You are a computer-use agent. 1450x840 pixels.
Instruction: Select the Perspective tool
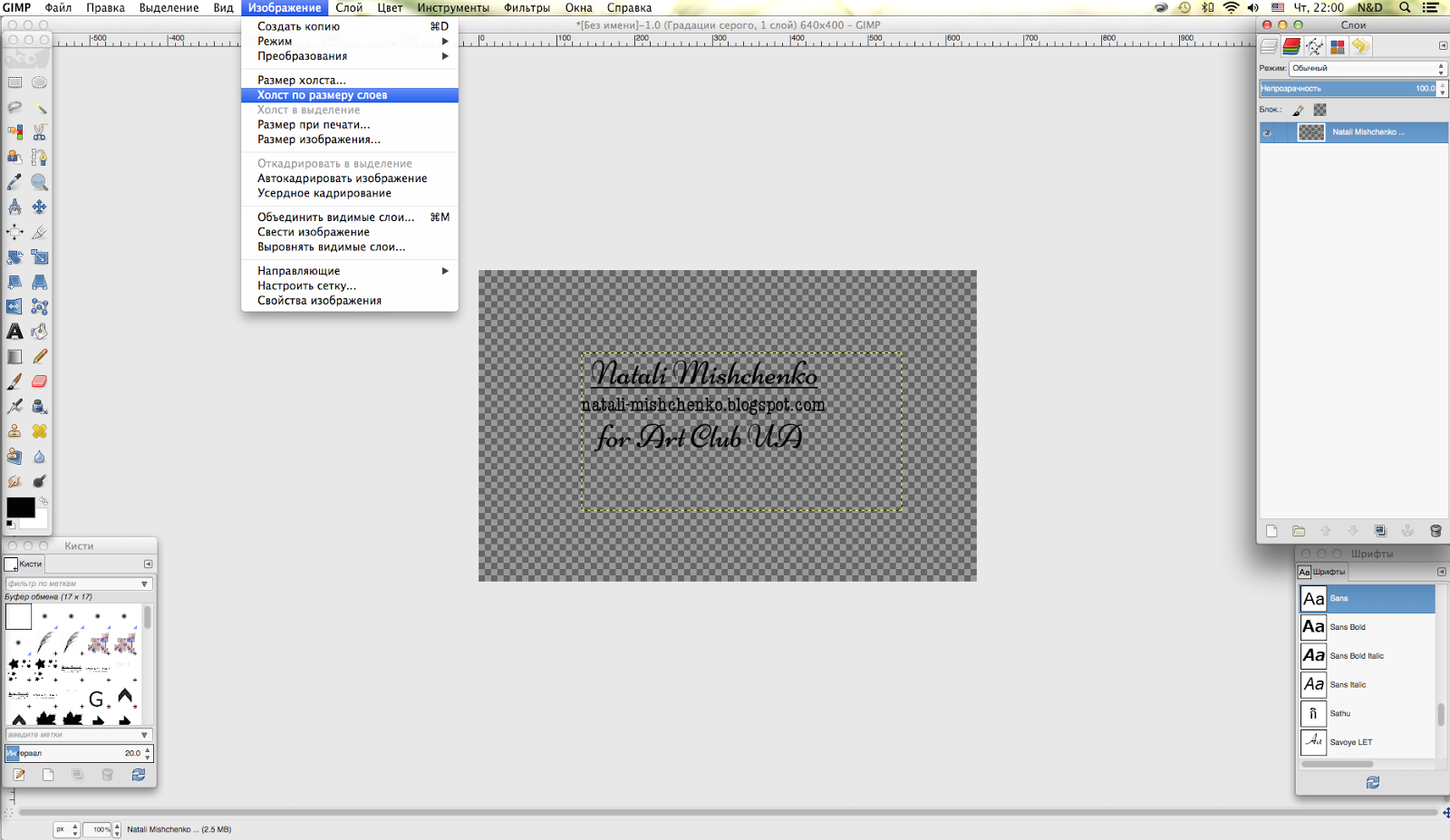pyautogui.click(x=40, y=282)
